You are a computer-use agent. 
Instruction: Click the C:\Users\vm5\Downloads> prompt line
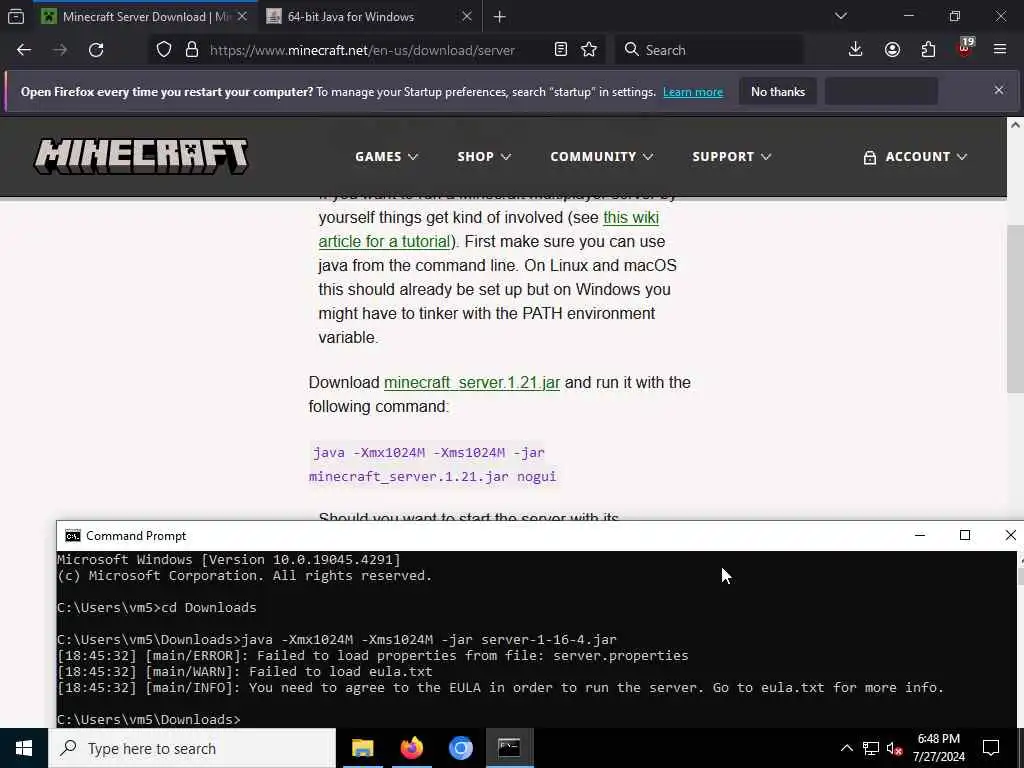tap(149, 720)
